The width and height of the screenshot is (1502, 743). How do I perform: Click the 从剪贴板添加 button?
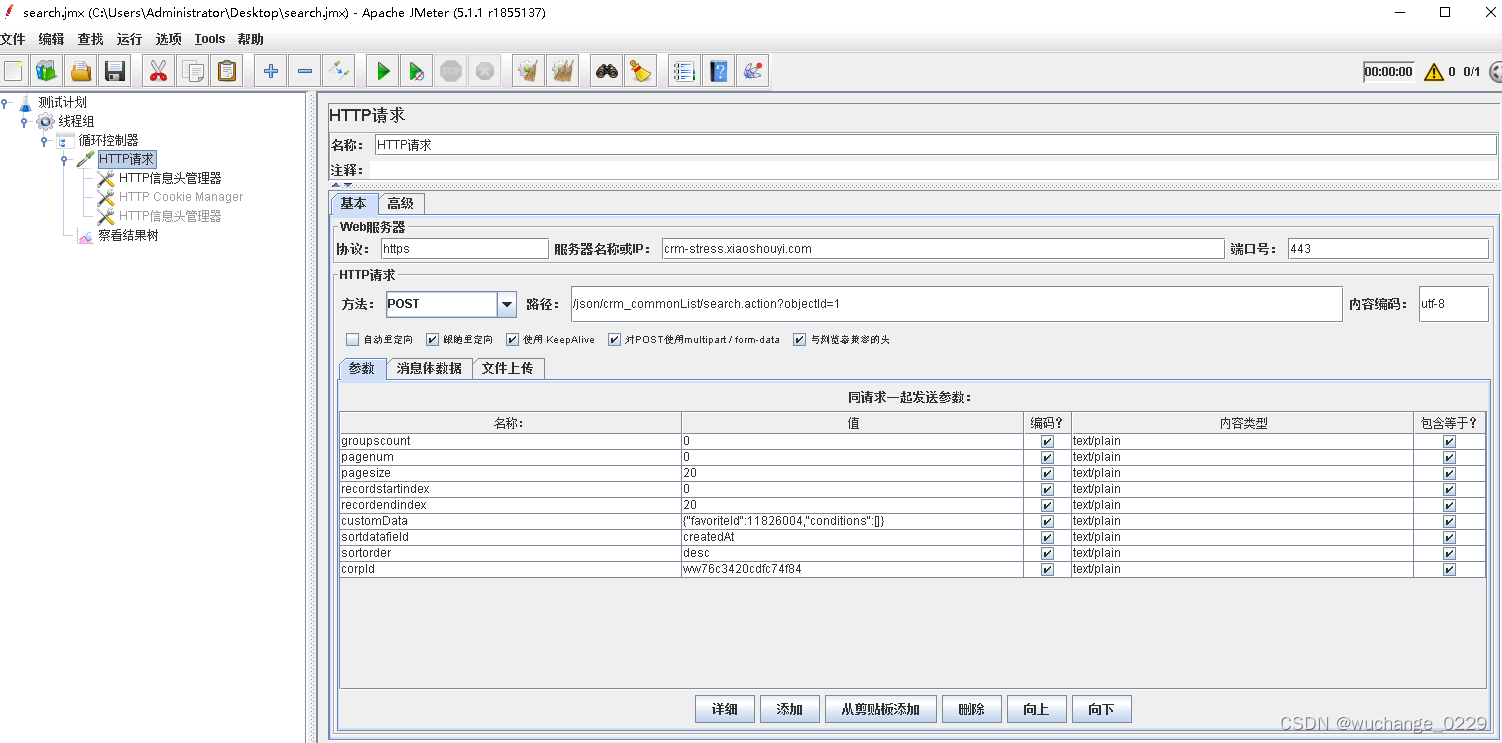880,708
